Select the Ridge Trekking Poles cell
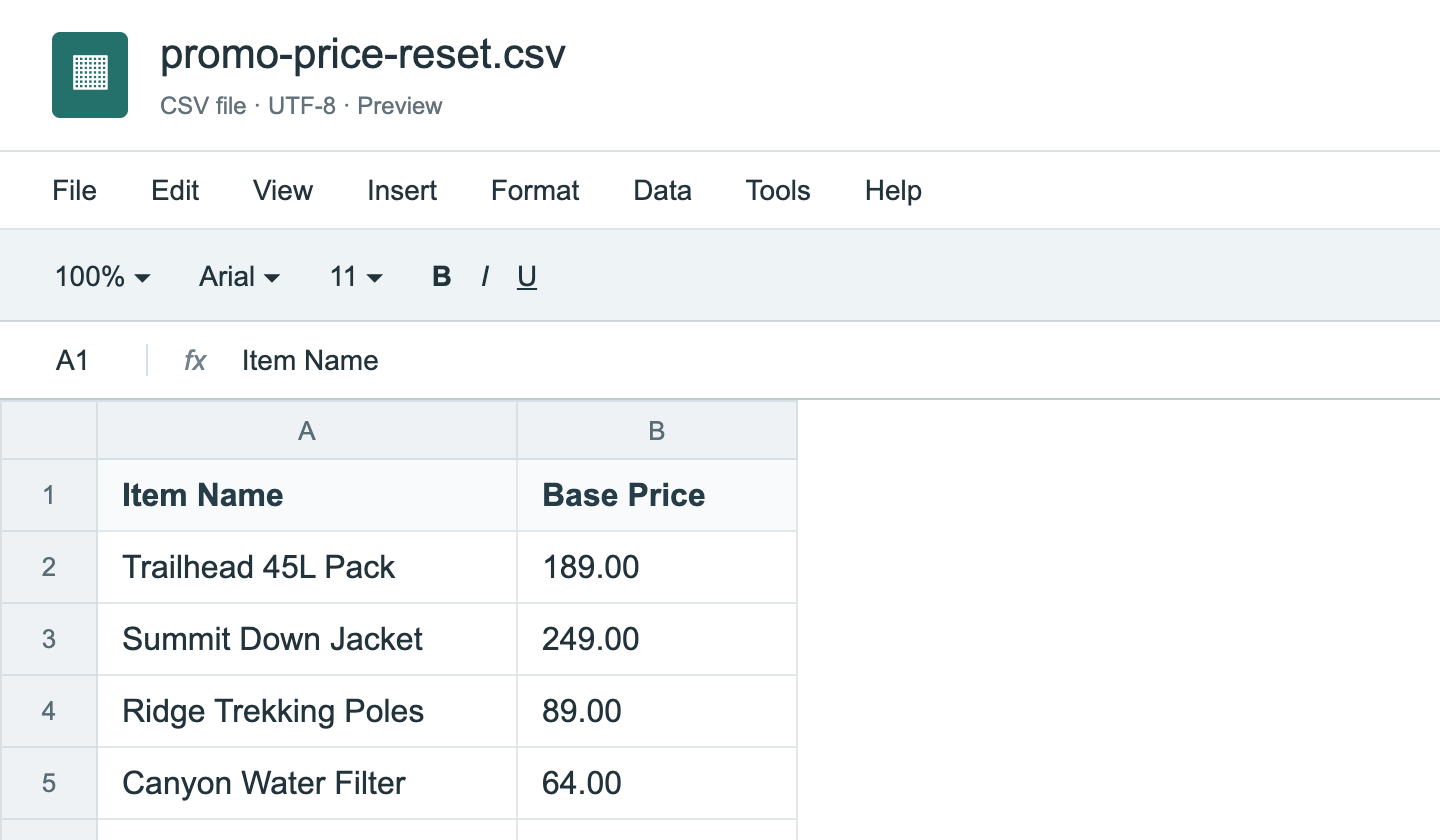Screen dimensions: 1440x840 307,711
